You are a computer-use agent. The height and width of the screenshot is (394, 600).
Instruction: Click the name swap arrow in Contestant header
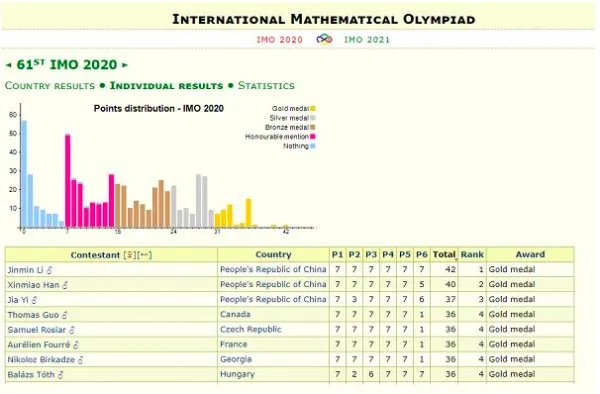(144, 255)
